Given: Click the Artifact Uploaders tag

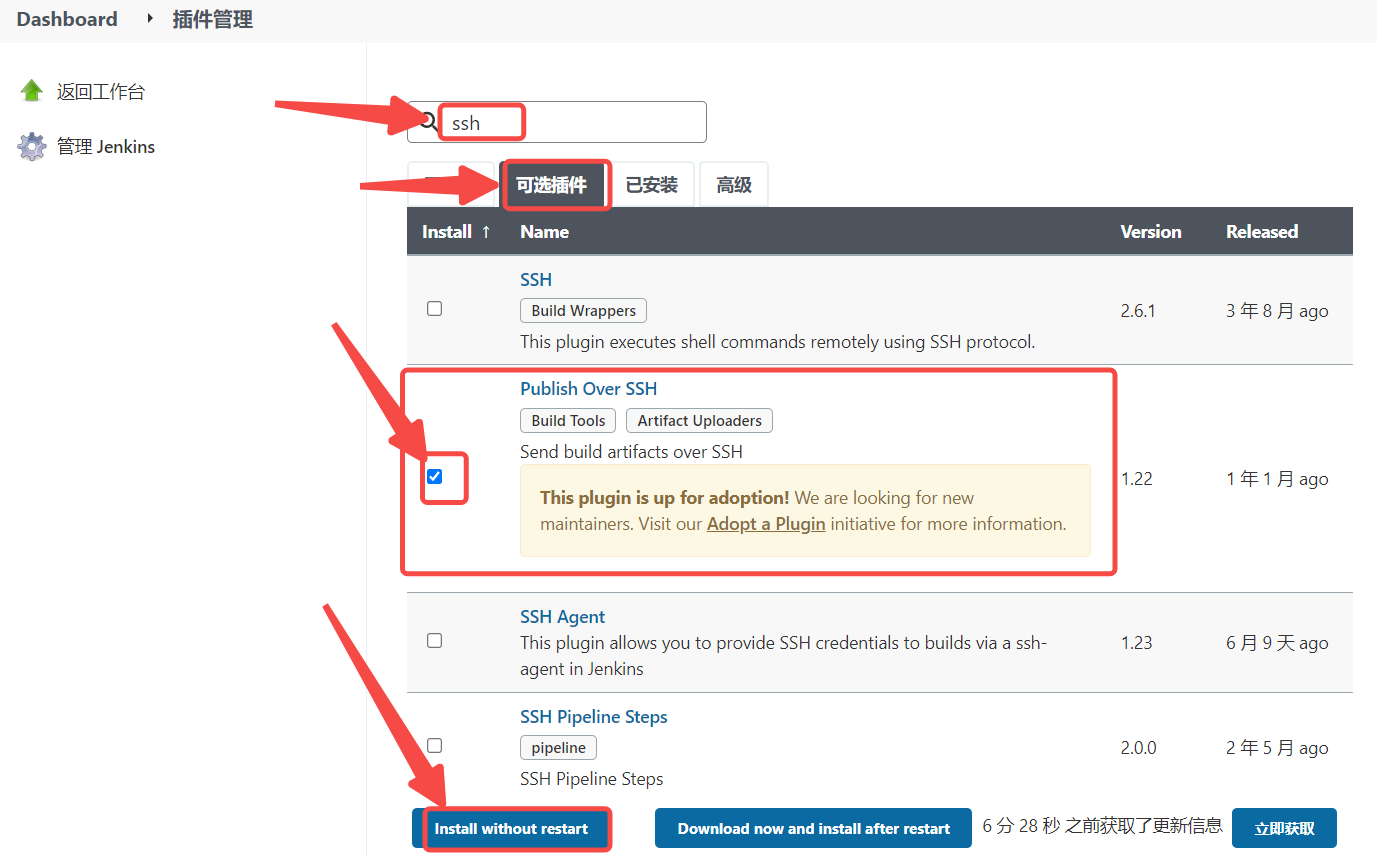Looking at the screenshot, I should click(x=699, y=421).
